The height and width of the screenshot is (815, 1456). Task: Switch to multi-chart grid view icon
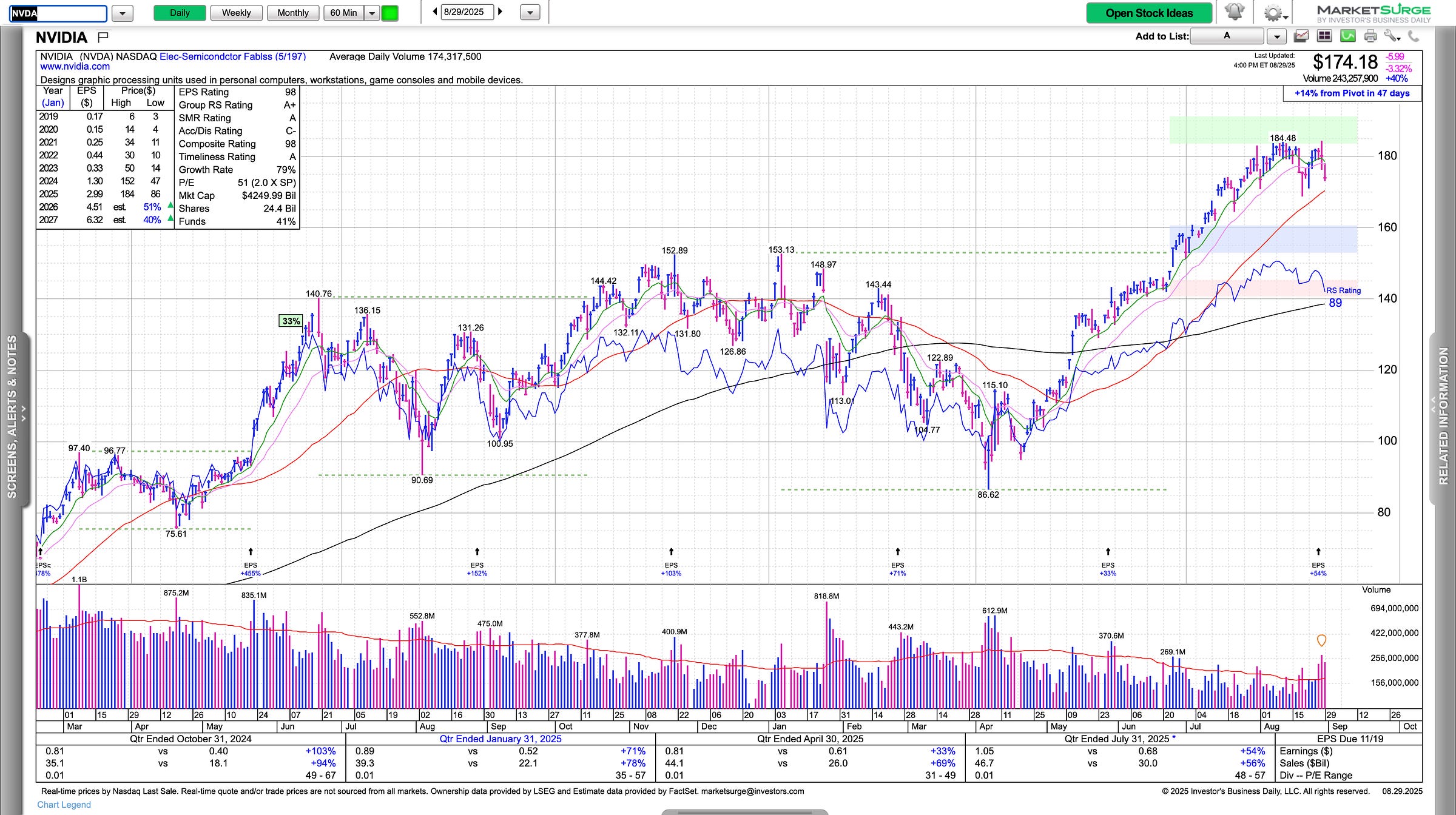coord(1324,36)
